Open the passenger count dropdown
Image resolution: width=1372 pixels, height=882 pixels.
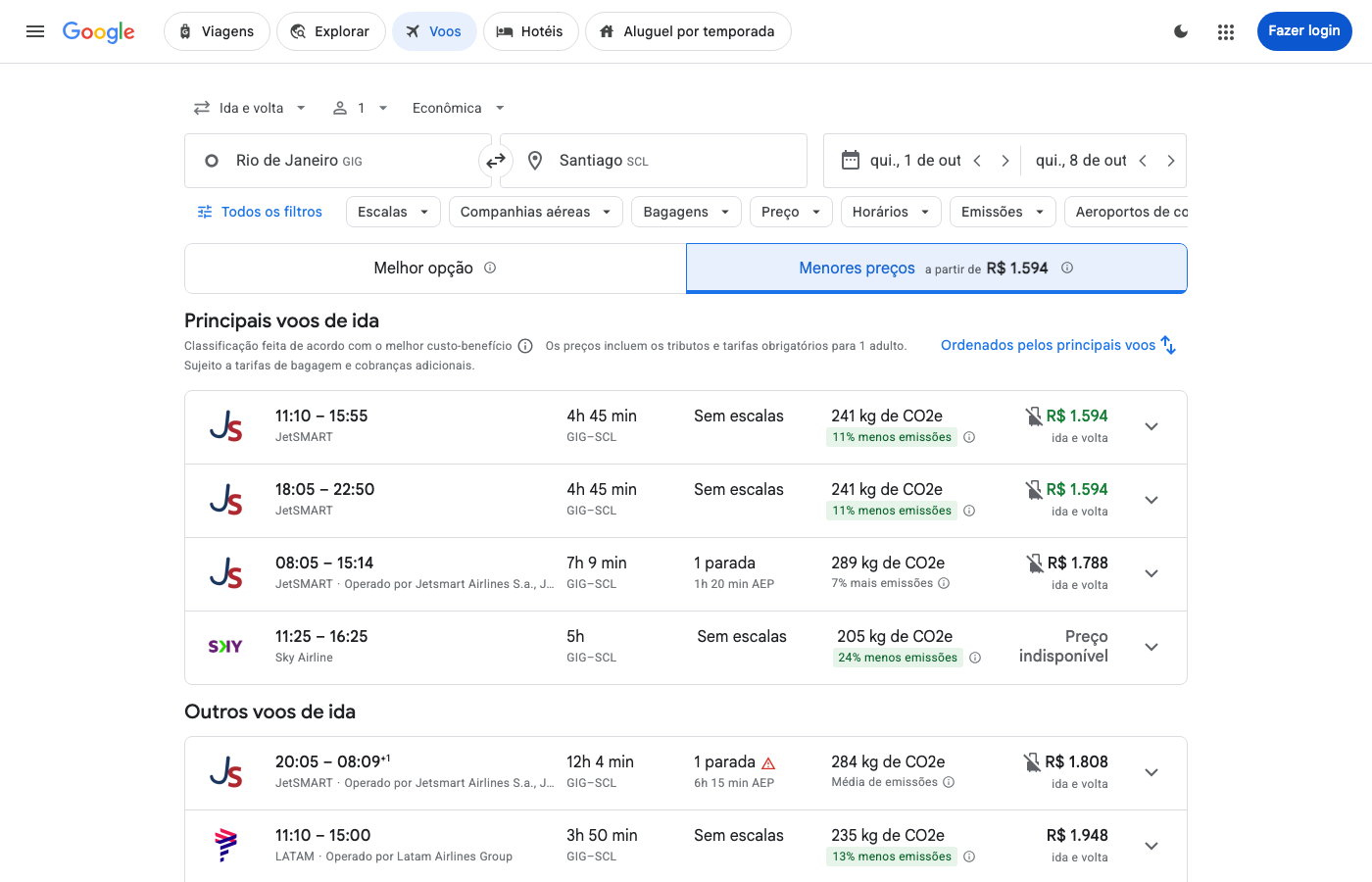pyautogui.click(x=361, y=108)
